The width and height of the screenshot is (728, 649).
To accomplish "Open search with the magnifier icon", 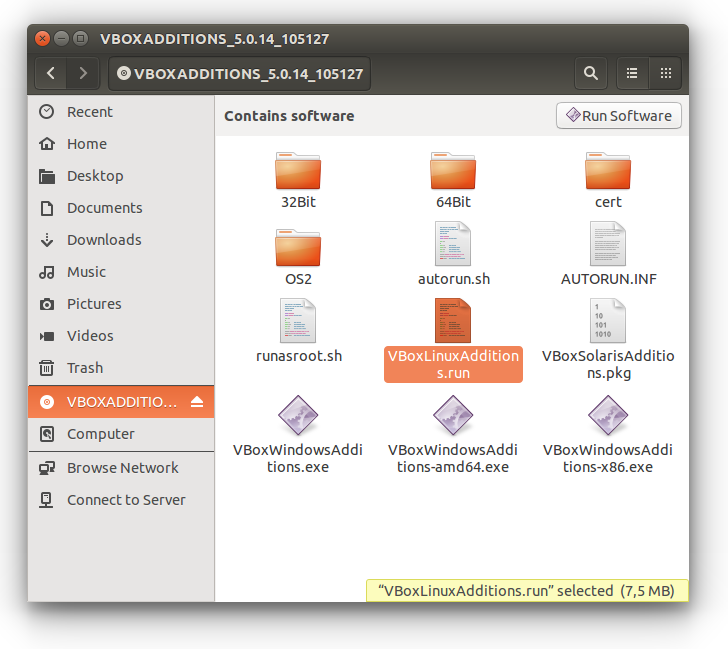I will tap(591, 73).
